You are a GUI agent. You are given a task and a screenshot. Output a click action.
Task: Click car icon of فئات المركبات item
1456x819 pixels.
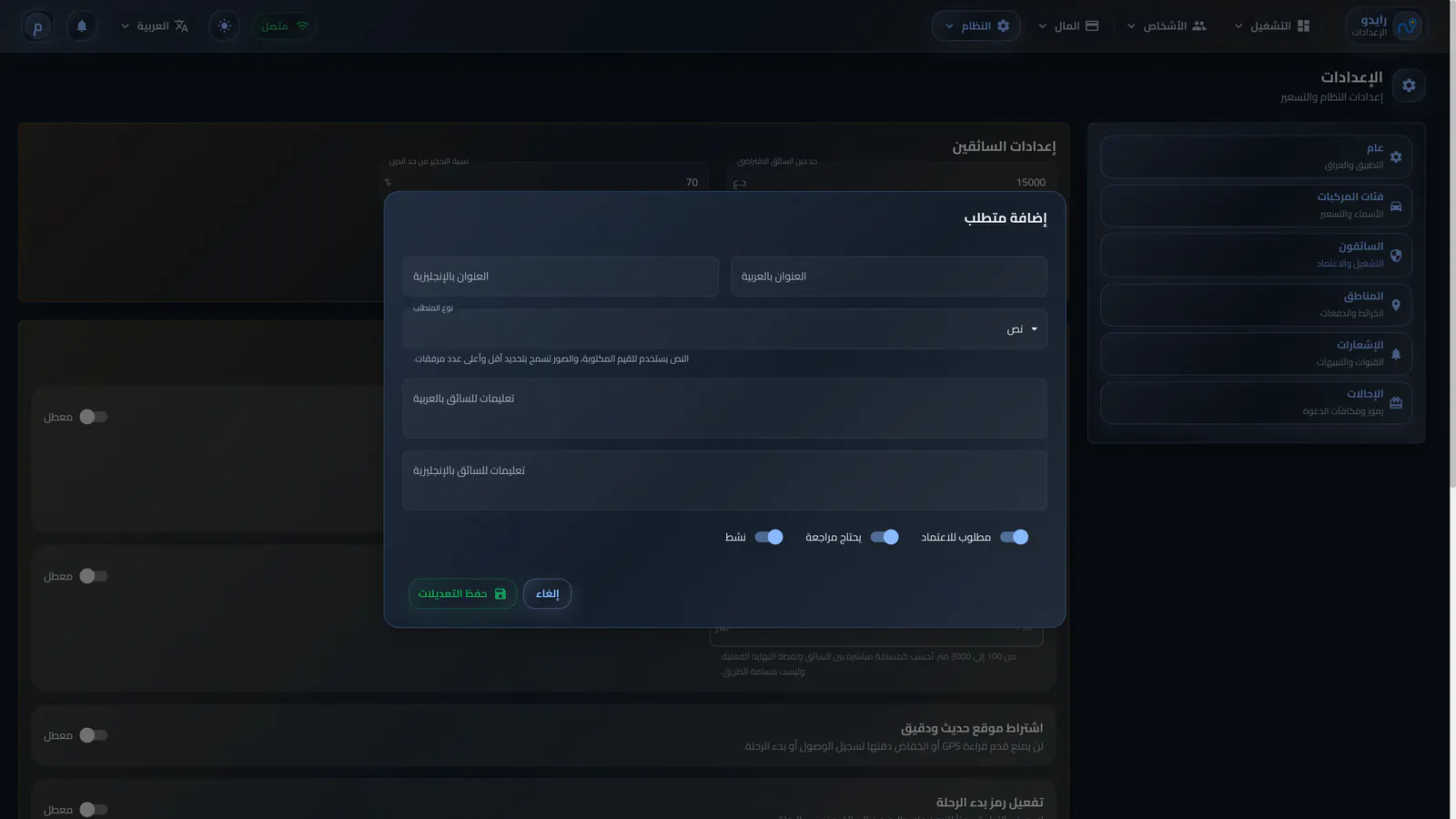[1396, 206]
